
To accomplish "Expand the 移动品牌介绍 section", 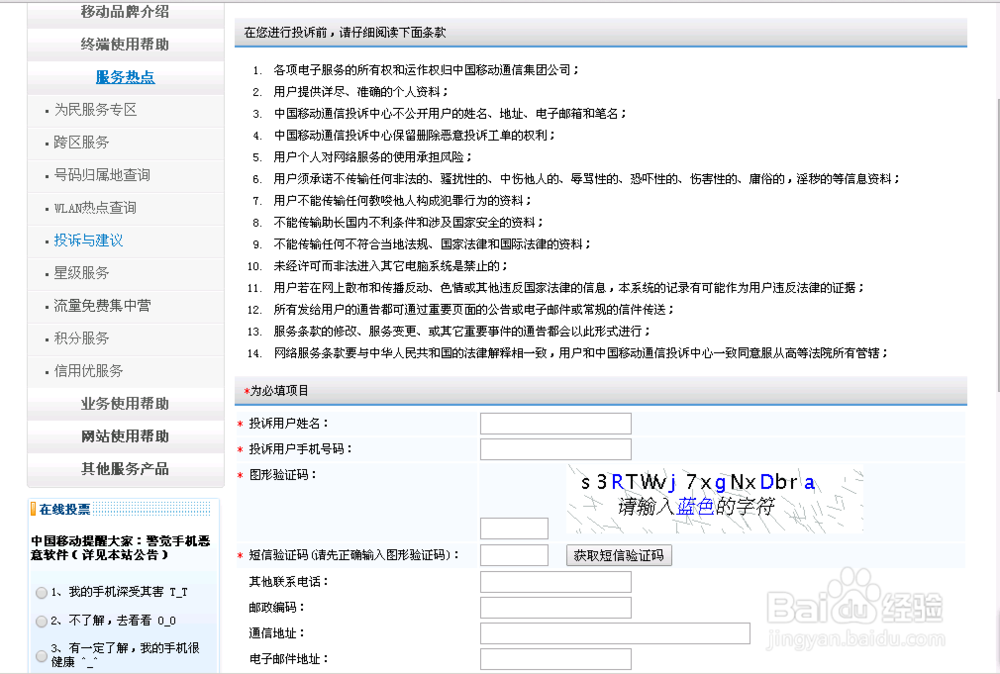I will [124, 14].
